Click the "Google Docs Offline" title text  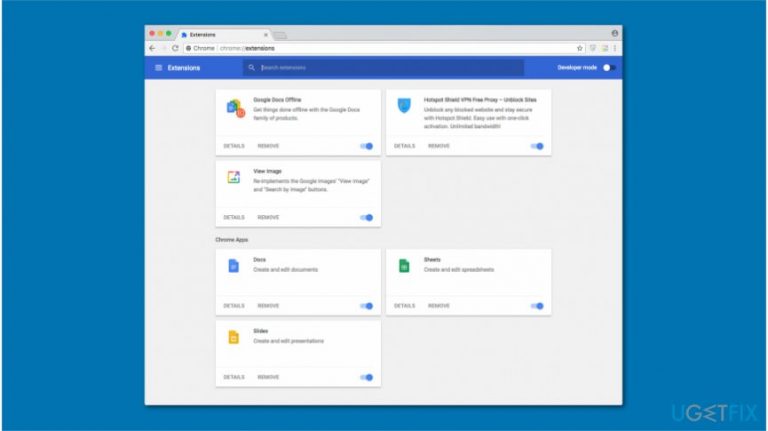[277, 100]
